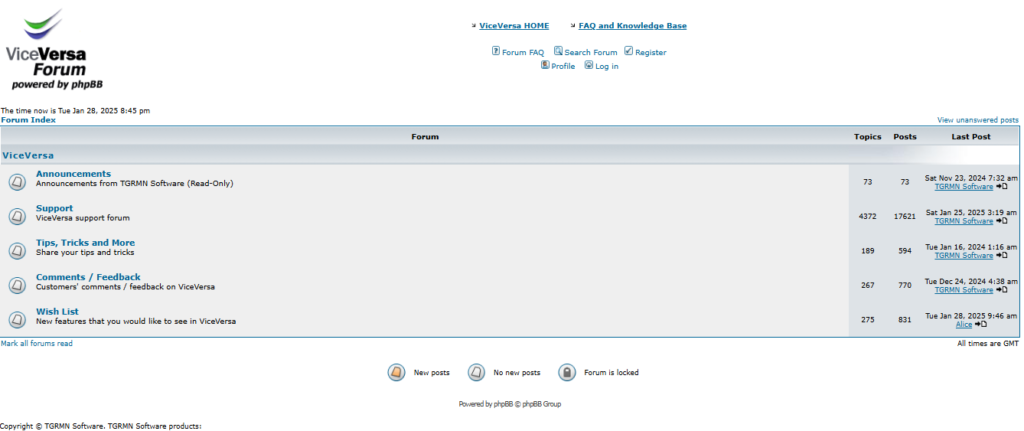Click the Forum Index breadcrumb link
Image resolution: width=1024 pixels, height=431 pixels.
[28, 120]
